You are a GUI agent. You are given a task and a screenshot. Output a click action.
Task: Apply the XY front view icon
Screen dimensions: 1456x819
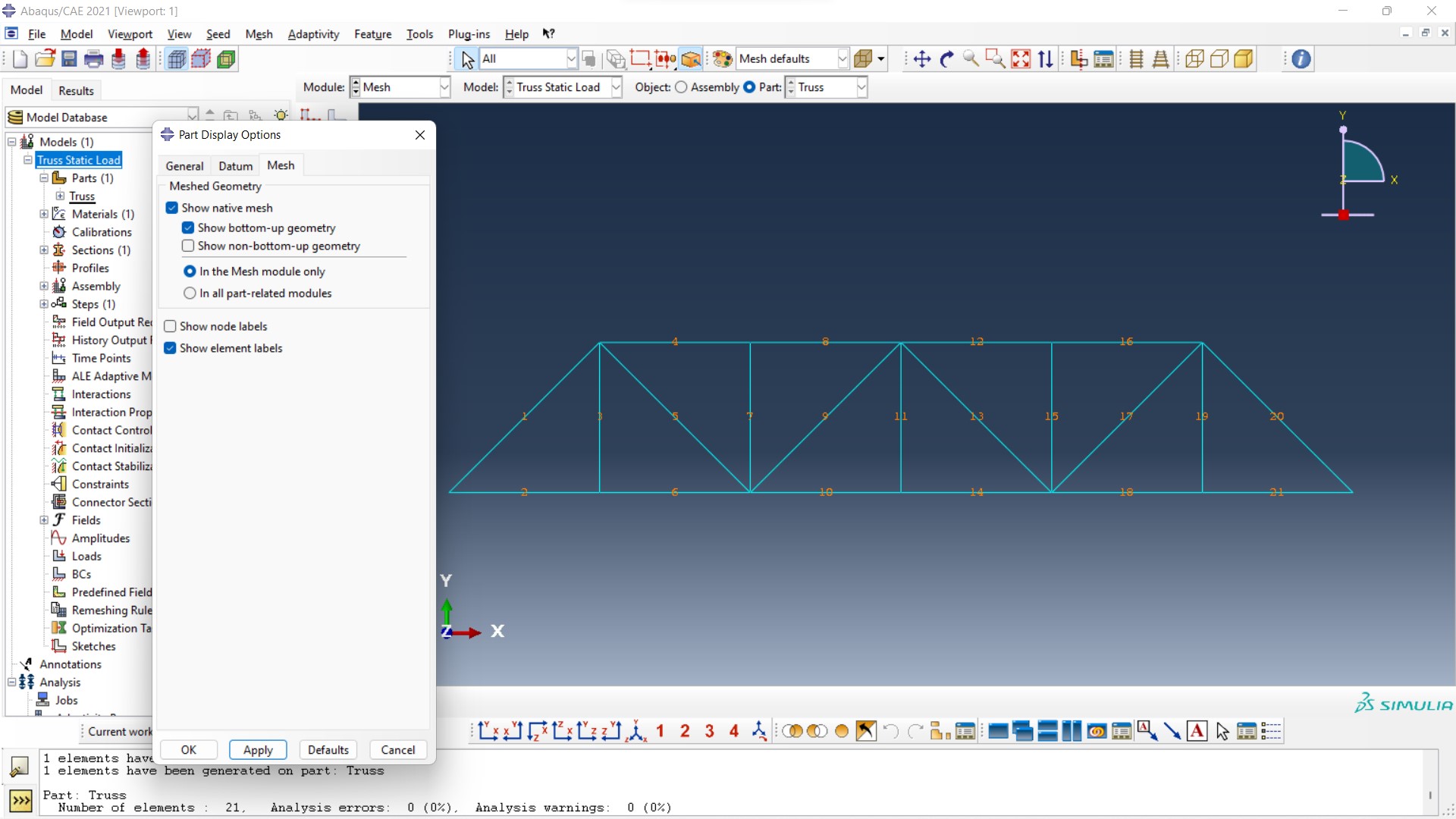(x=488, y=731)
